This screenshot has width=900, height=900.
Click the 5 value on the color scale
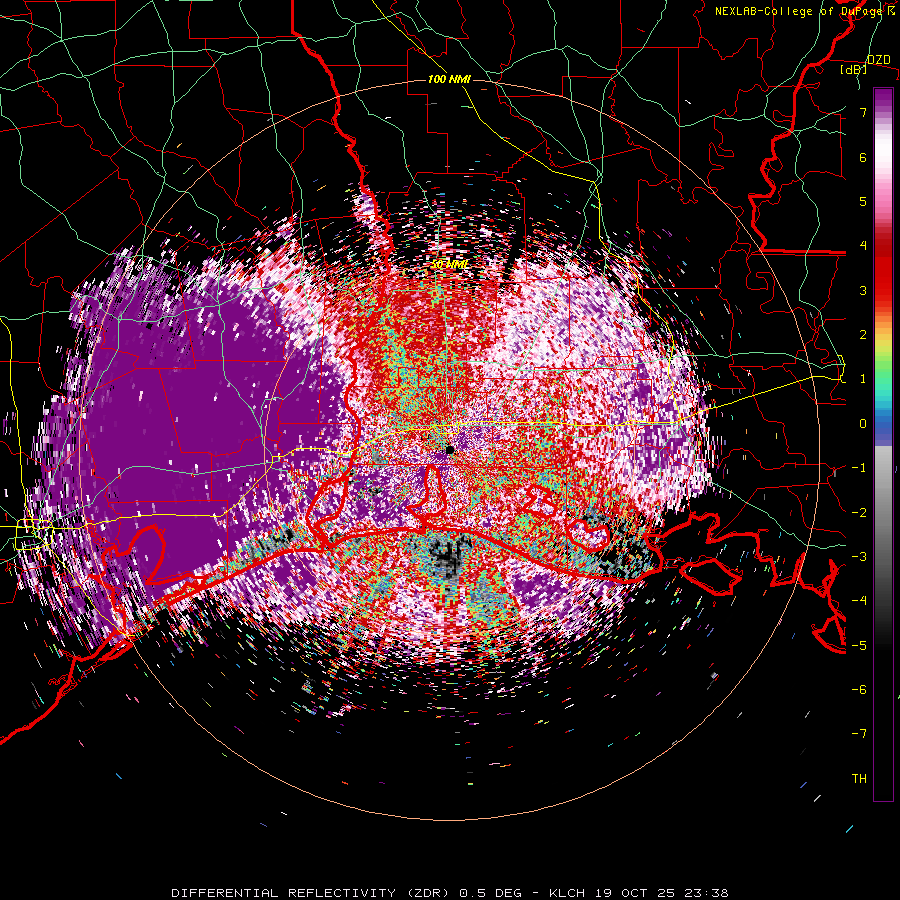[863, 201]
